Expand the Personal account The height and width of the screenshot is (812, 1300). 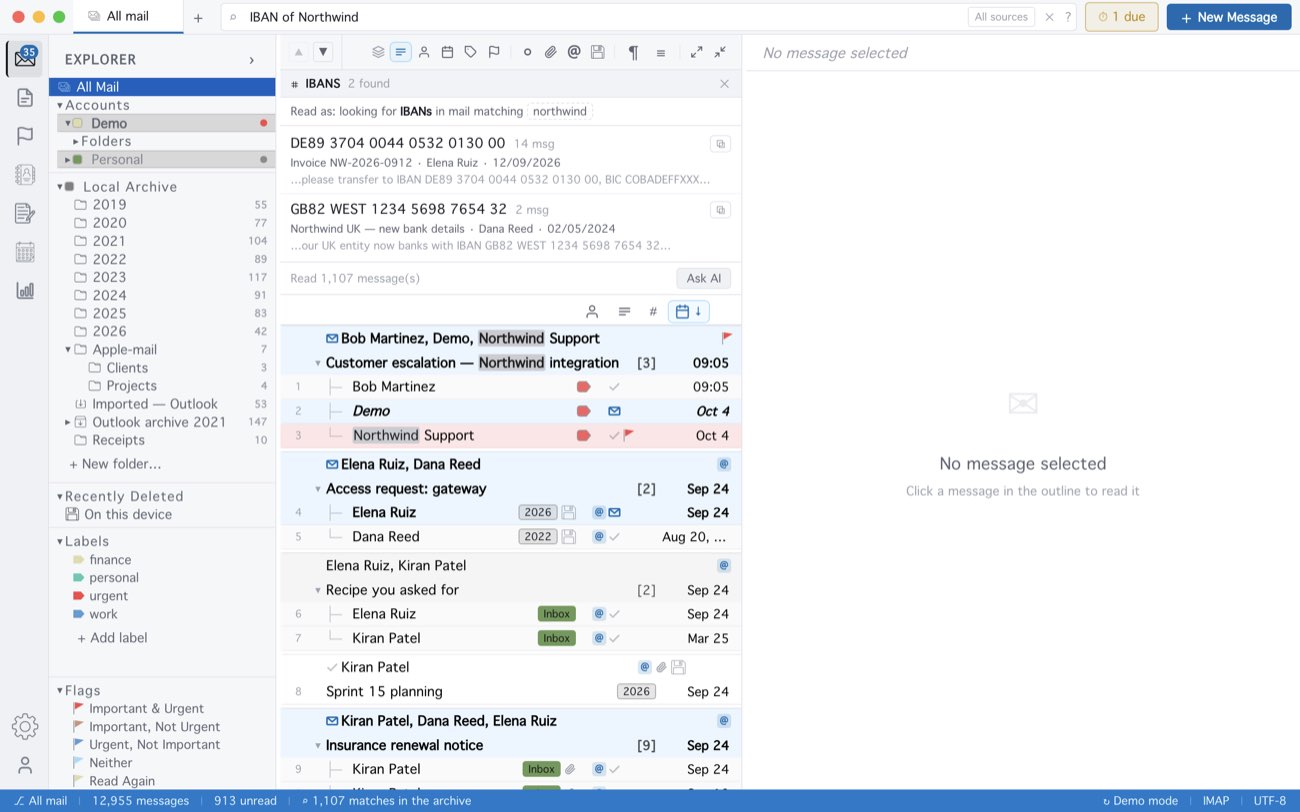click(x=68, y=159)
